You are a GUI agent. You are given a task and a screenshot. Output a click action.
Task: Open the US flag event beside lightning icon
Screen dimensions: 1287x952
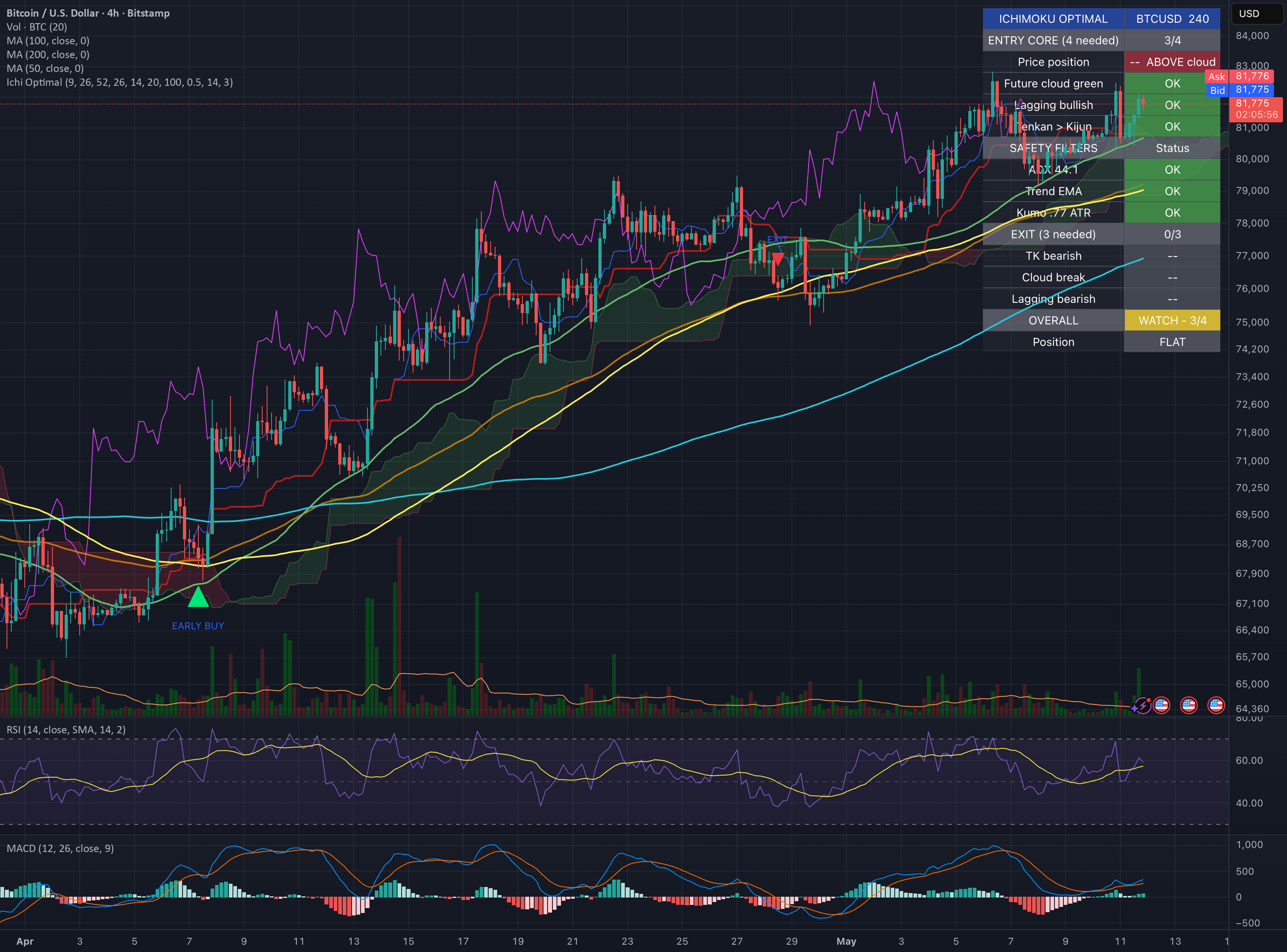(1161, 705)
